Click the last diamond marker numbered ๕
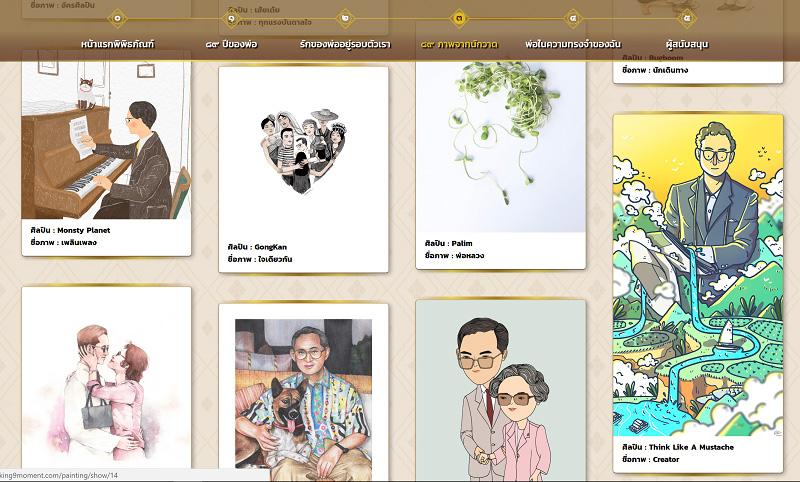The width and height of the screenshot is (800, 482). [686, 18]
